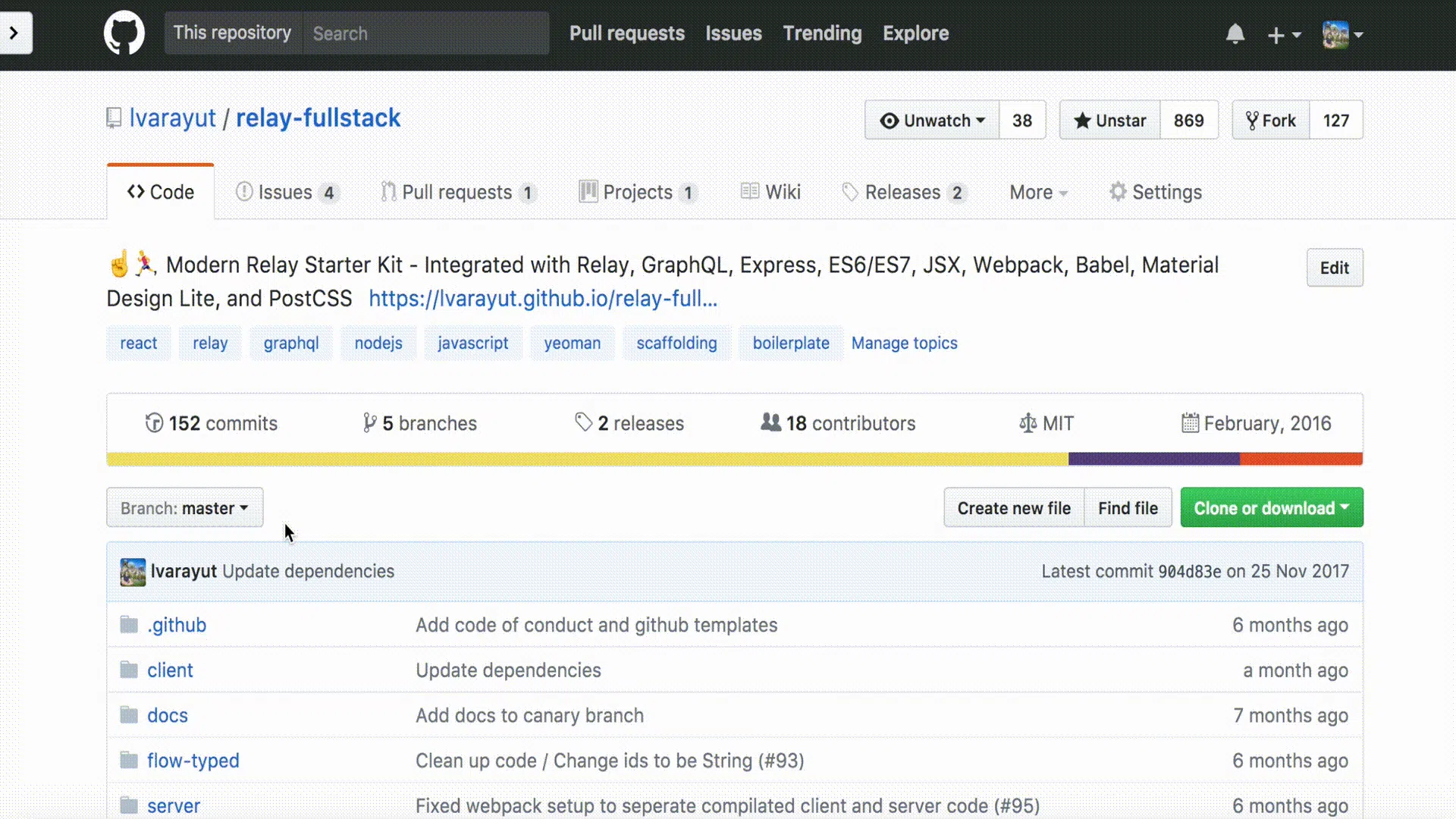Click Manage topics
1456x819 pixels.
(x=905, y=343)
